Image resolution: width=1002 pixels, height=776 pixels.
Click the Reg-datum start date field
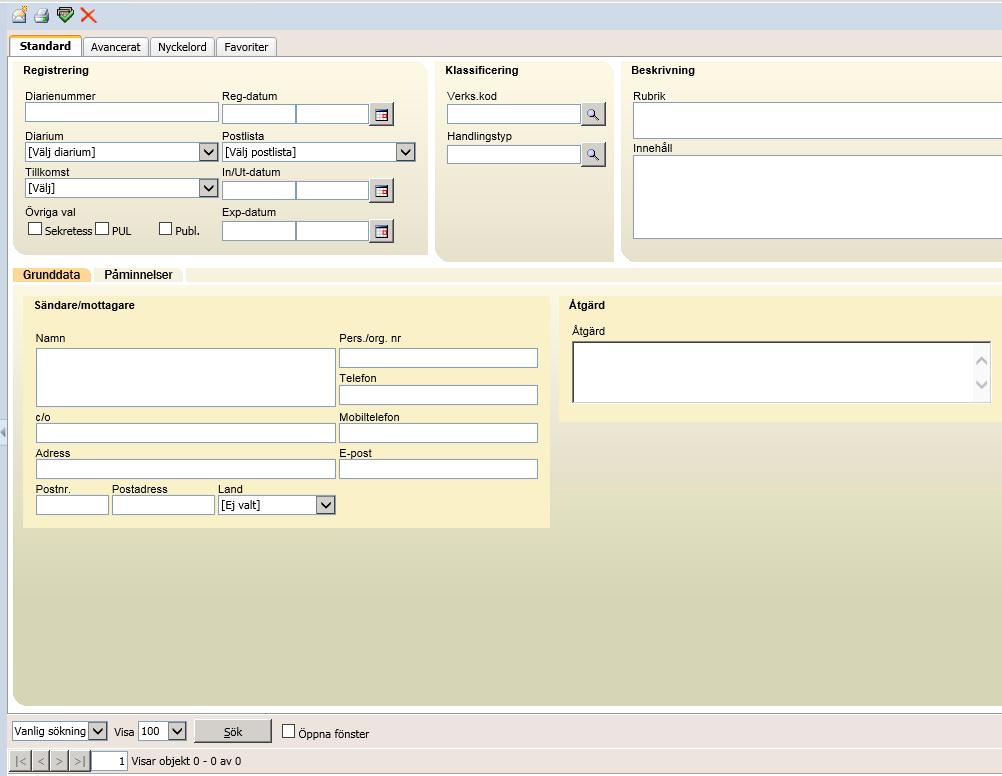point(259,114)
